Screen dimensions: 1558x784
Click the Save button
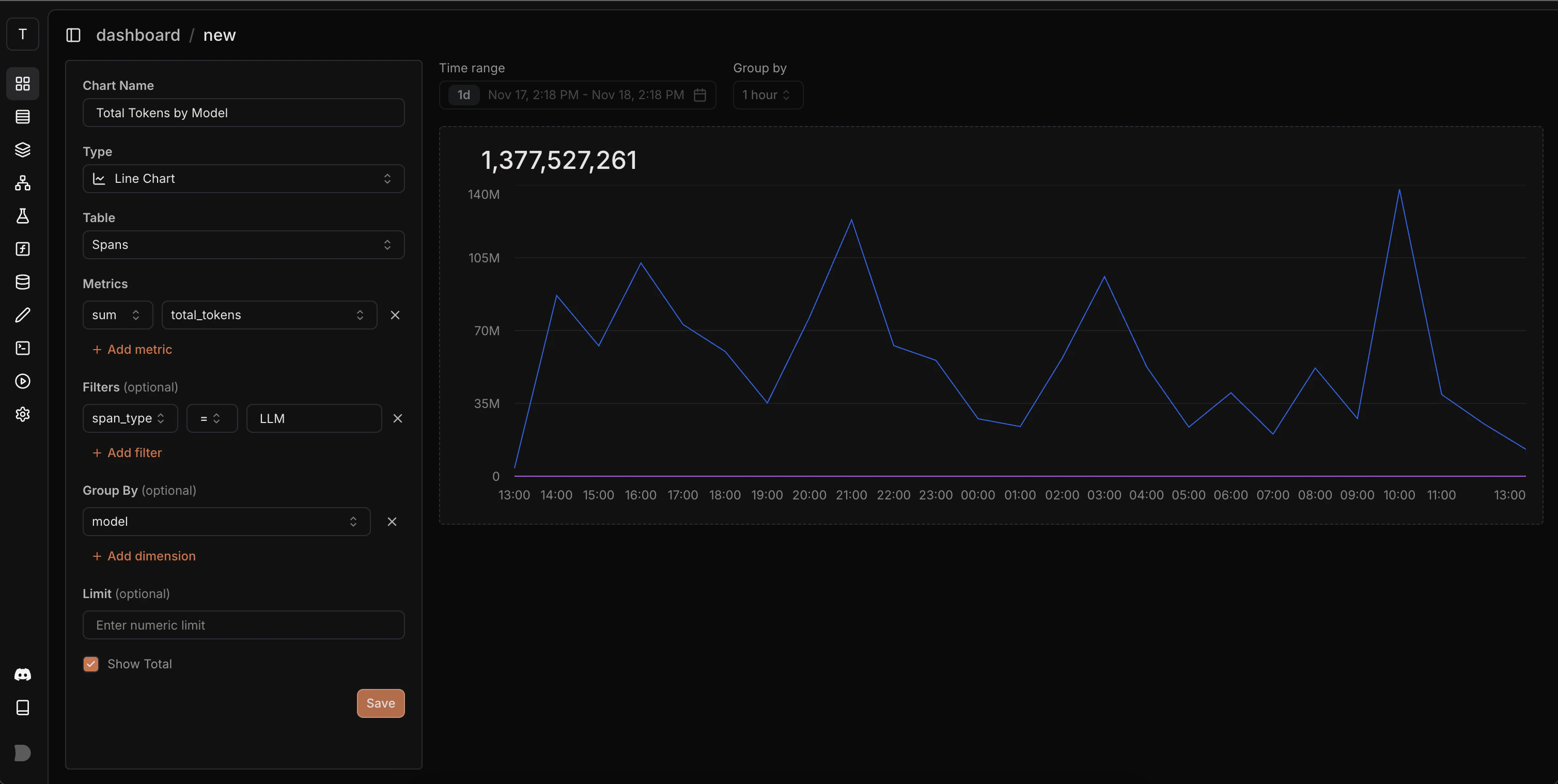[380, 703]
